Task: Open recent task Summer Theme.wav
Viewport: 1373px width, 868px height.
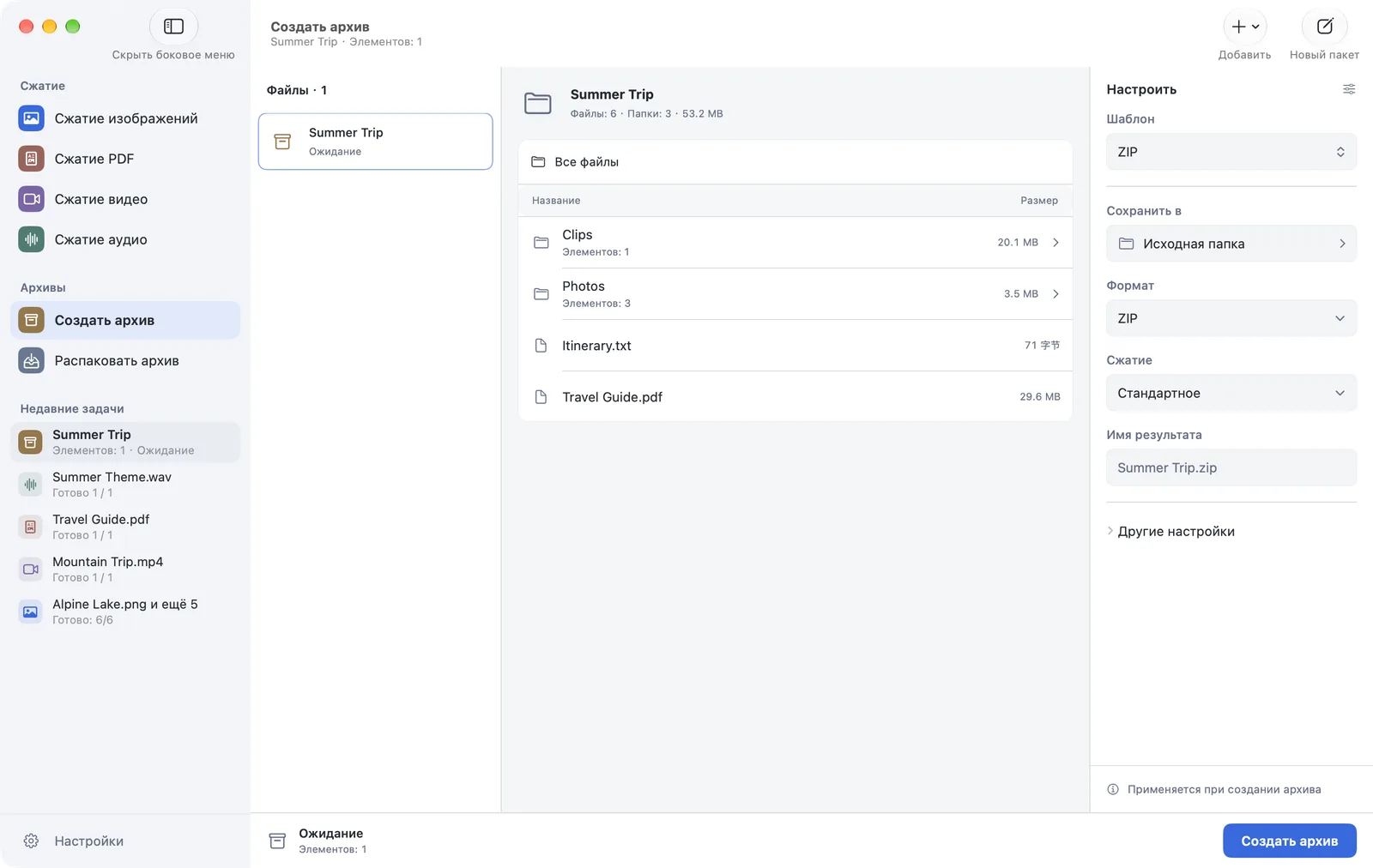Action: 125,485
